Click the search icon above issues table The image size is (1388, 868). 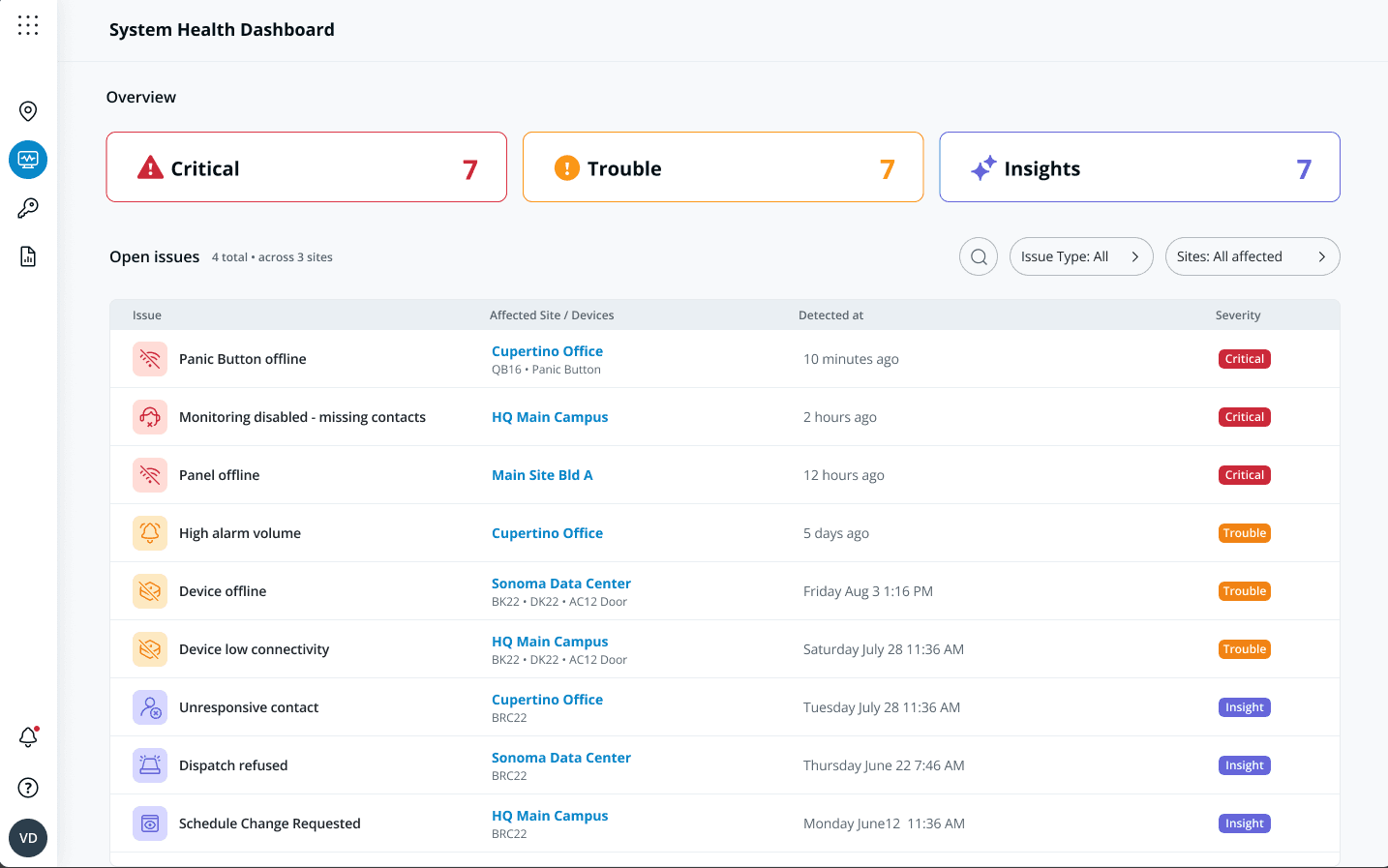point(979,256)
